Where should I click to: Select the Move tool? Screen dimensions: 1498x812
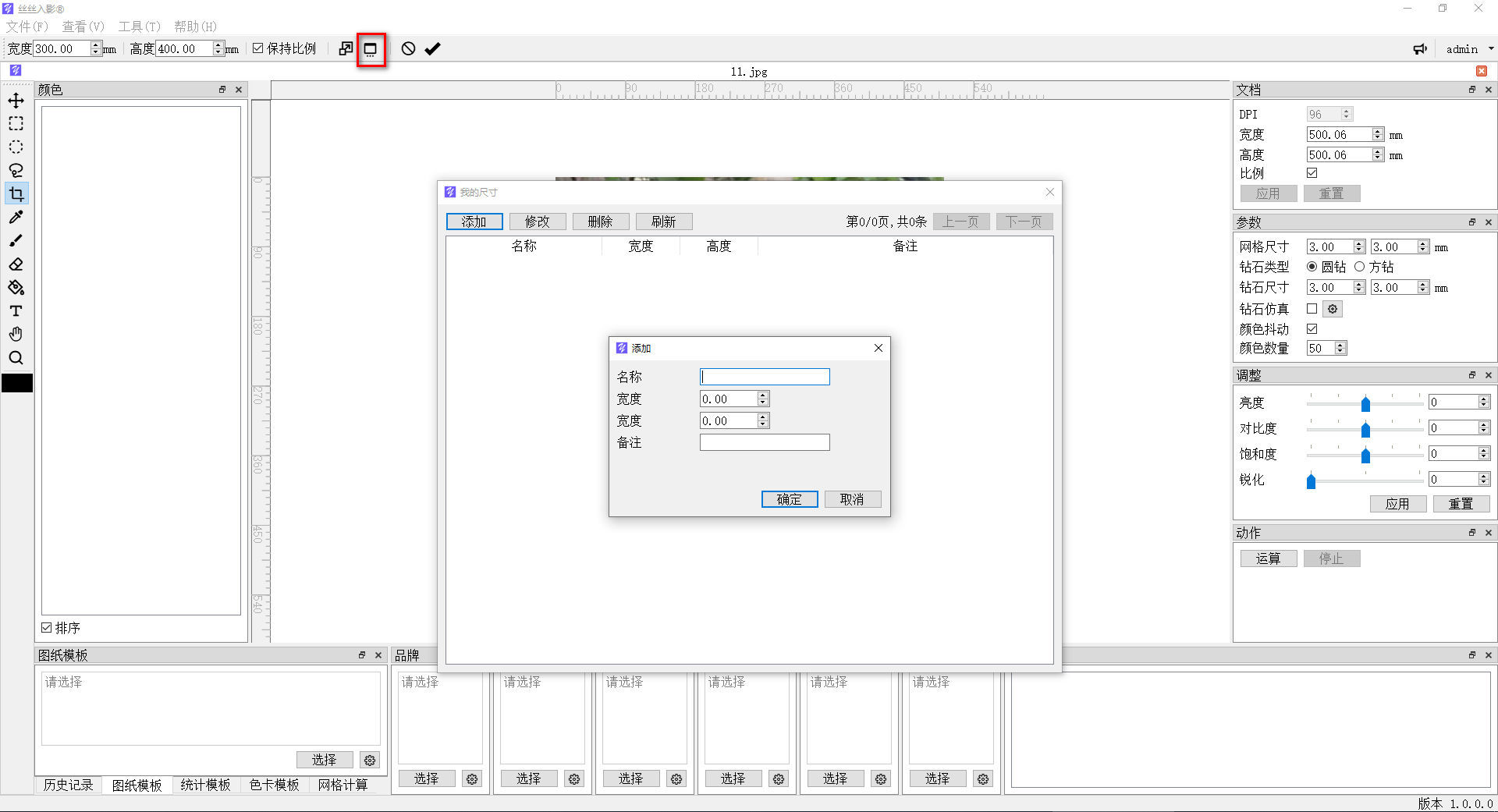16,101
